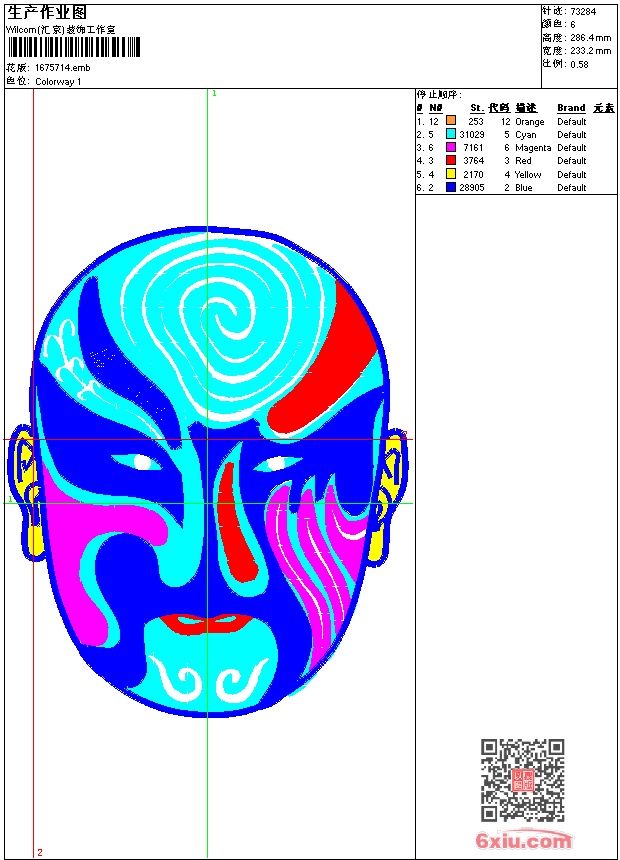Select the 'Colorway 1' text
620x860 pixels.
(58, 82)
